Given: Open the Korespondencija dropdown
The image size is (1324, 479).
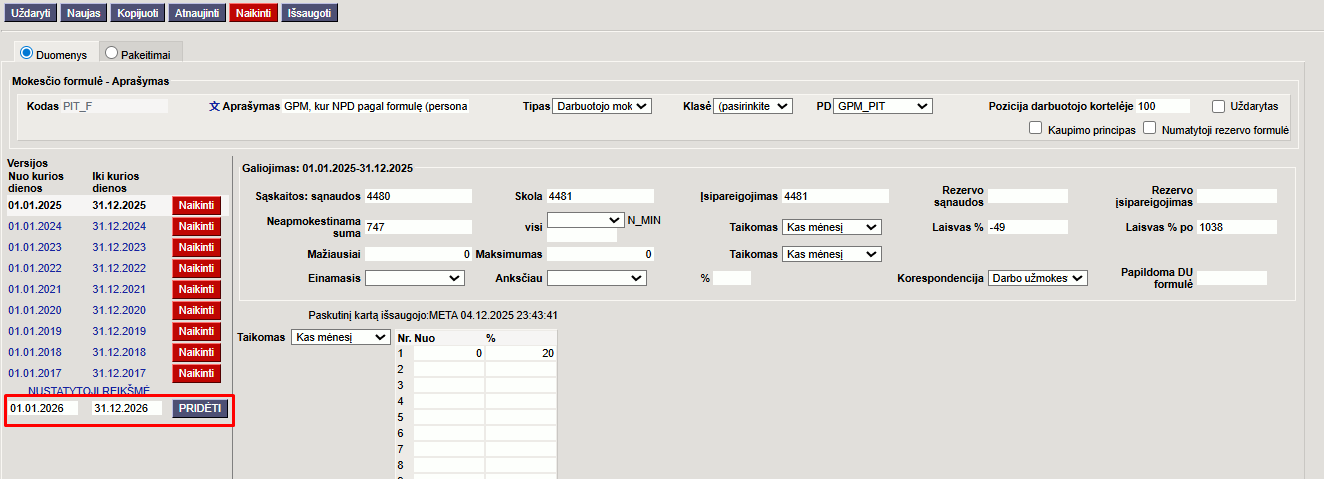Looking at the screenshot, I should (x=1037, y=278).
